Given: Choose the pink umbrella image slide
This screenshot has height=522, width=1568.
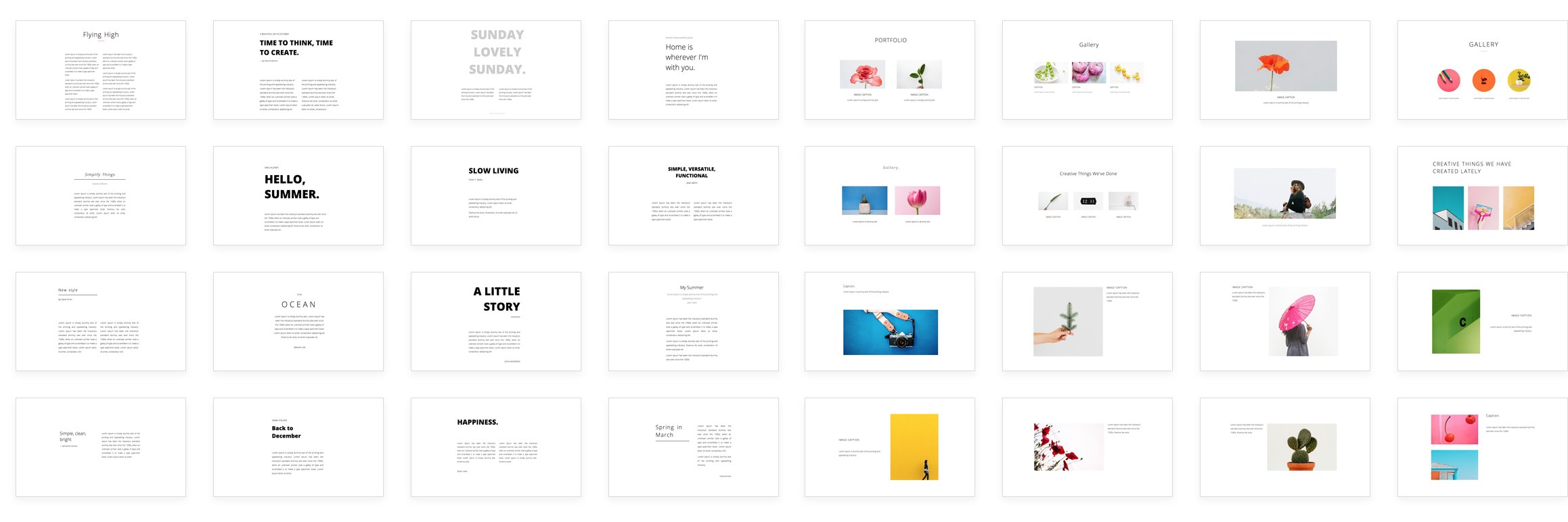Looking at the screenshot, I should 1285,322.
